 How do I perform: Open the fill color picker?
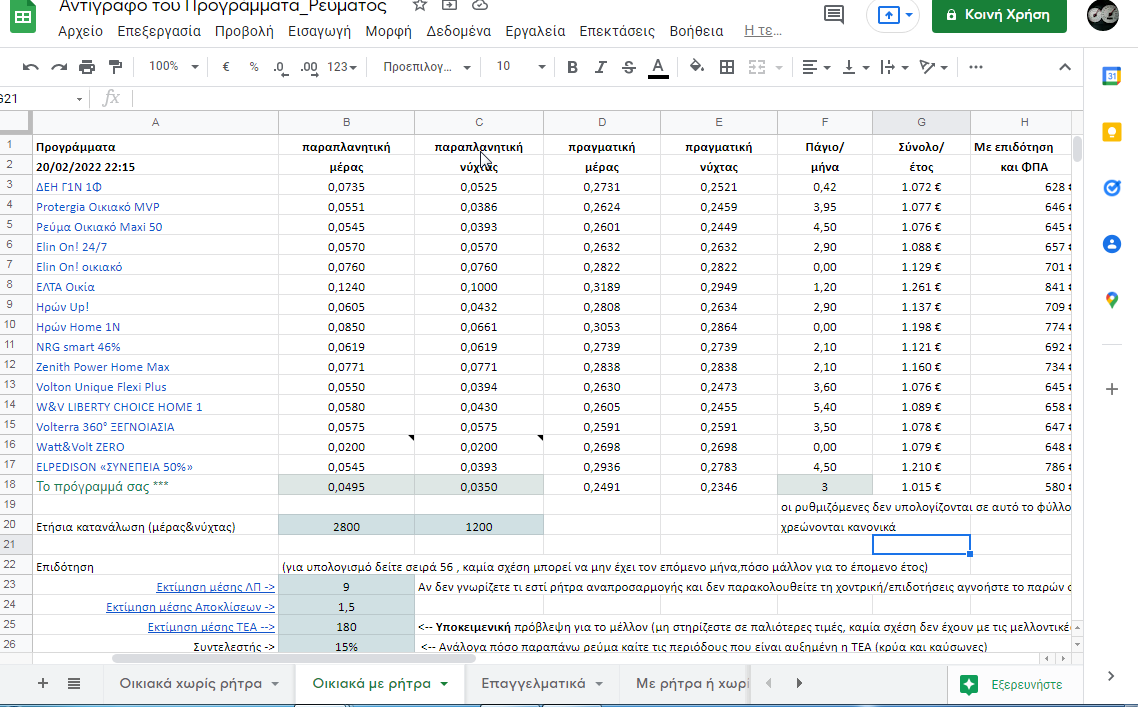(697, 68)
